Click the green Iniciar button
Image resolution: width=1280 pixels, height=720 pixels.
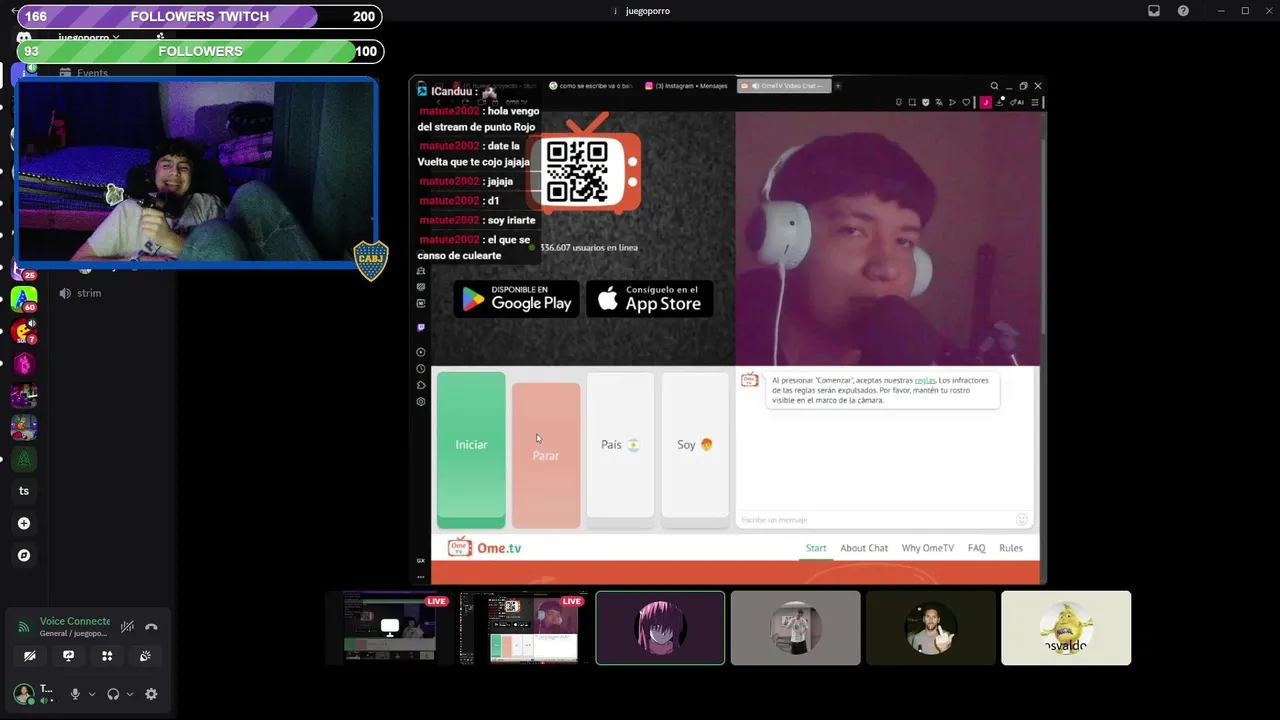471,450
